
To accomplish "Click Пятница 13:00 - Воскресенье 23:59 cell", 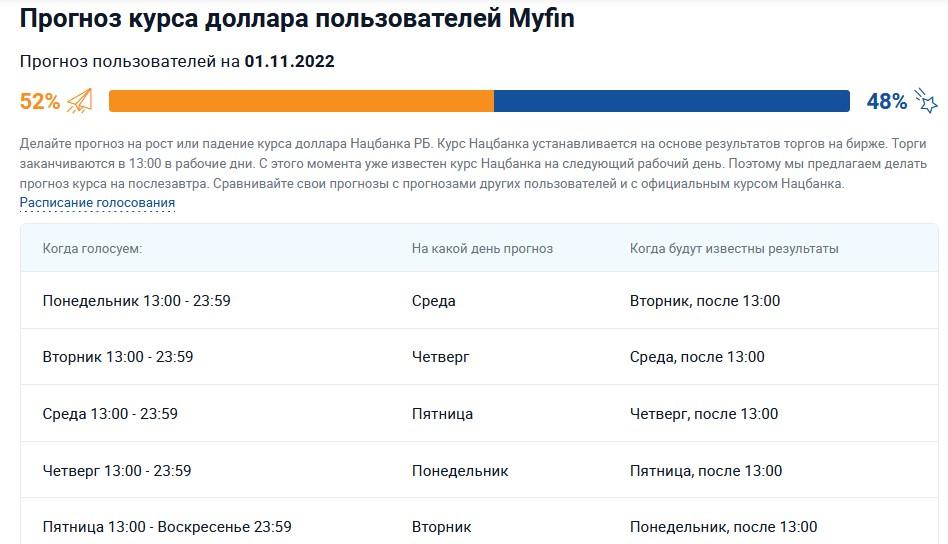I will pos(167,527).
